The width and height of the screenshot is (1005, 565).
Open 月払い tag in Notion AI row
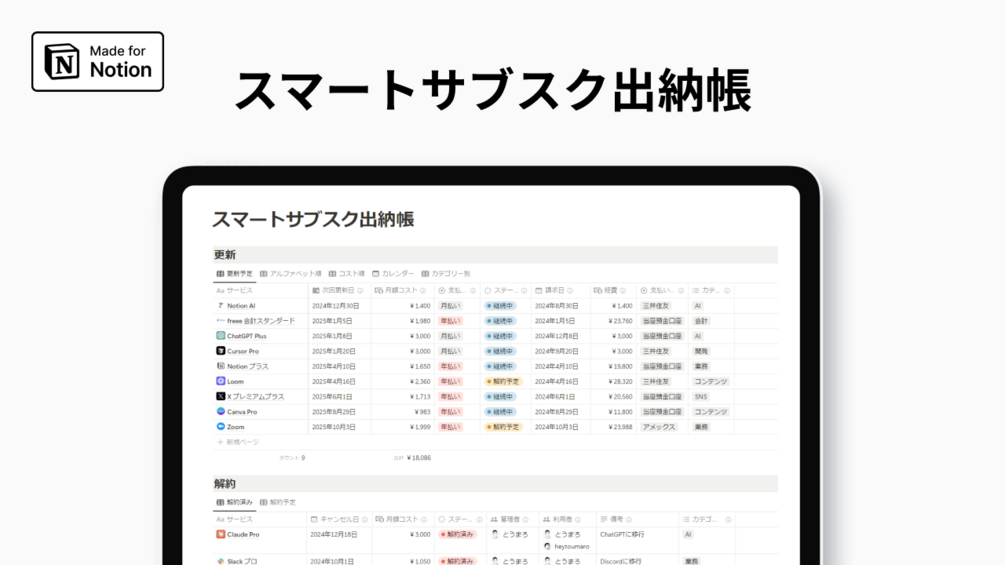coord(450,306)
